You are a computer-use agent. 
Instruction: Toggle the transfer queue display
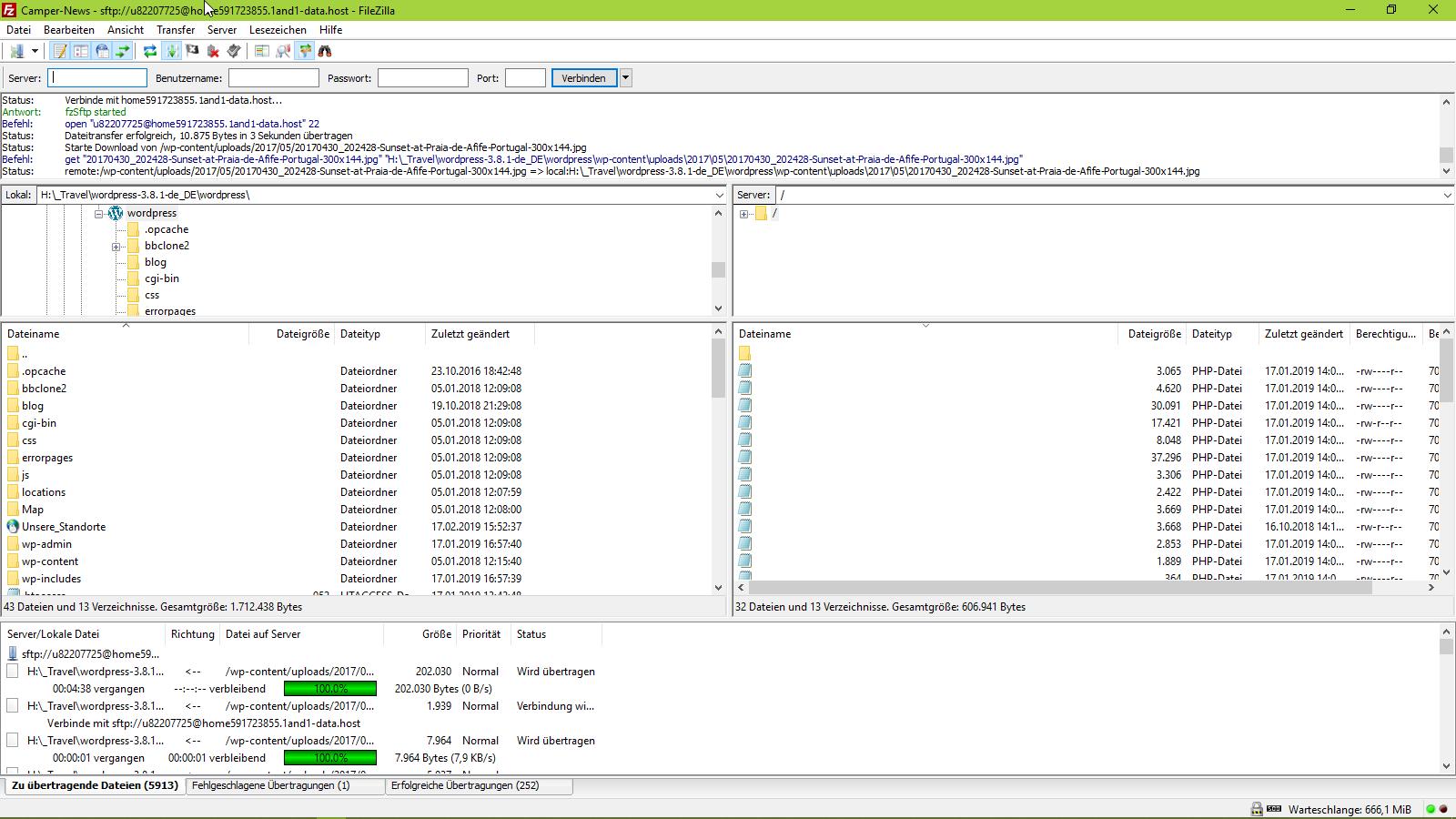(x=123, y=51)
